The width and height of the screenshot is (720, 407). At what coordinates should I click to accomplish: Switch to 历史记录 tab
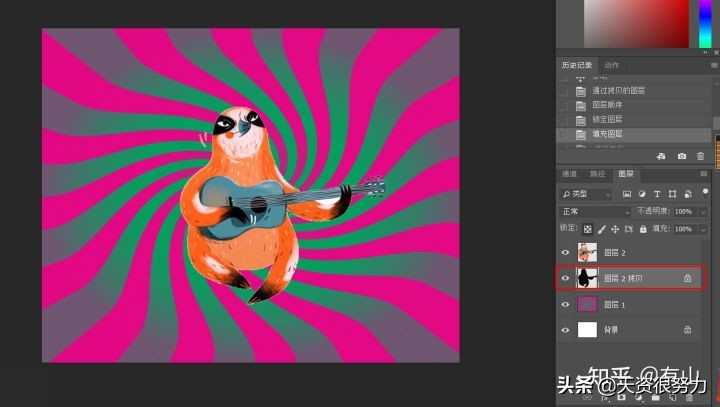coord(577,65)
